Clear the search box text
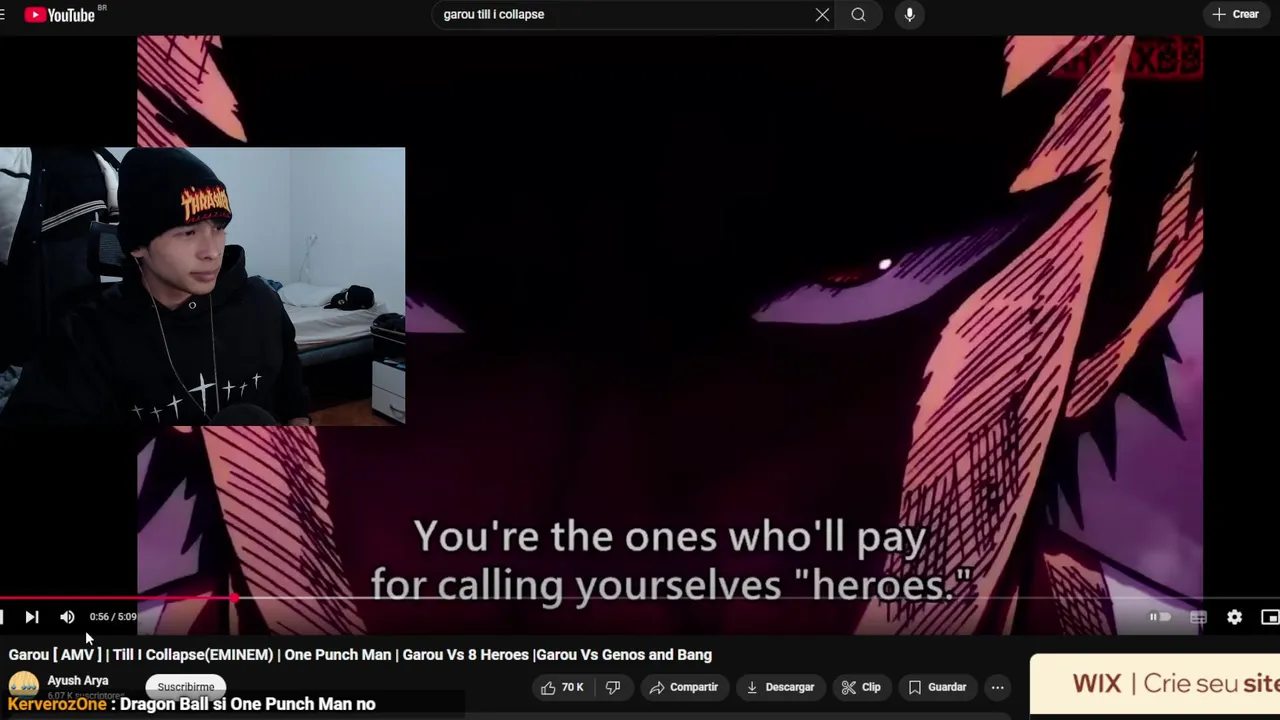 pos(822,14)
